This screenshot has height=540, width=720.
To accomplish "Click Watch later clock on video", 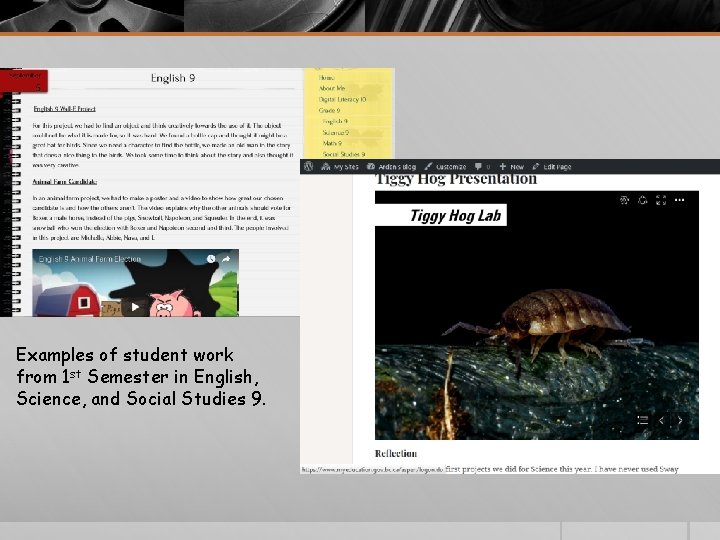I will coord(211,259).
